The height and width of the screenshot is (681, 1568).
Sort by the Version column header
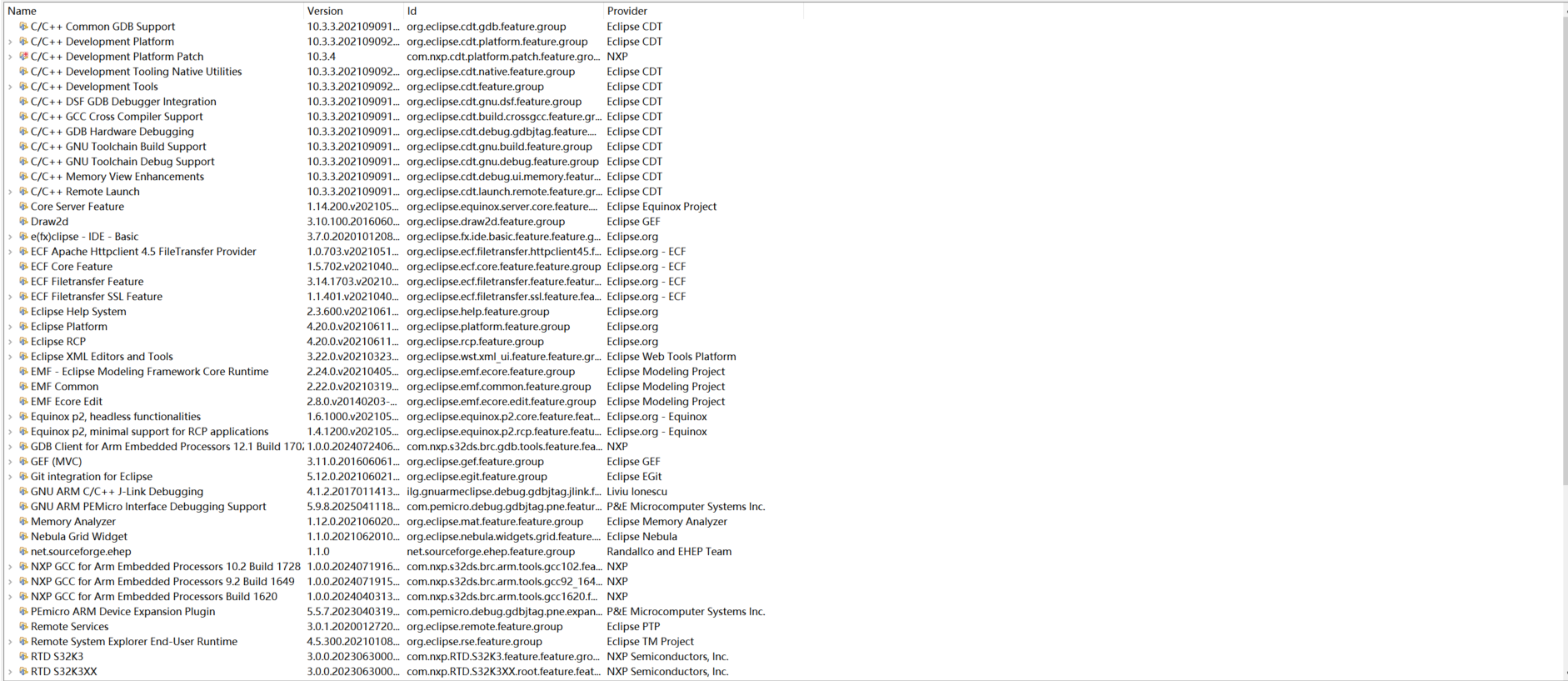click(353, 11)
